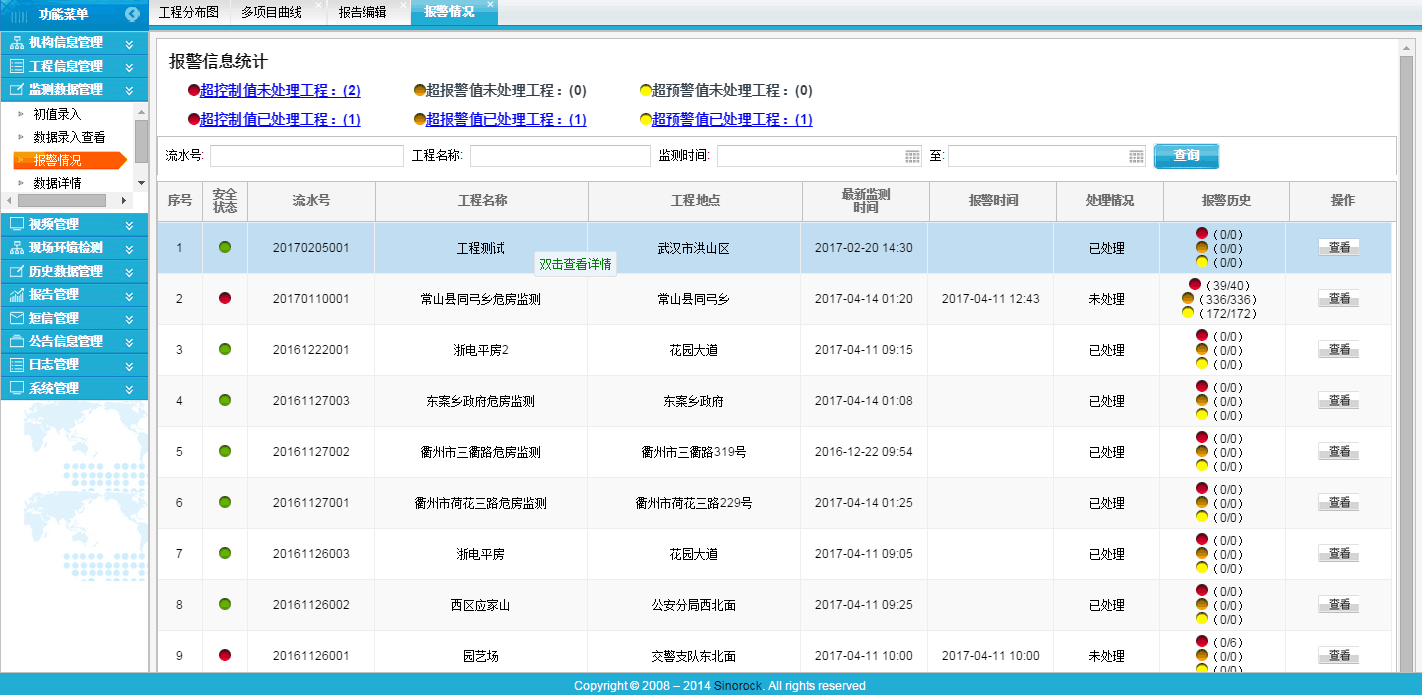Expand the 历史数据管理 menu chevron

[129, 272]
